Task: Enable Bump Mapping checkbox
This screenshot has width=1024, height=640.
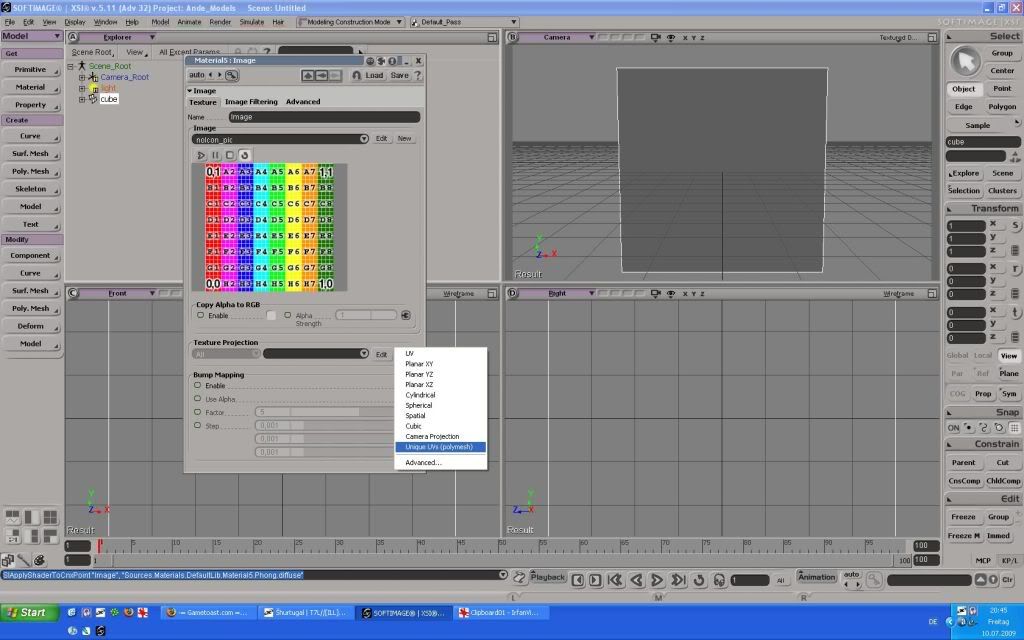Action: tap(198, 385)
